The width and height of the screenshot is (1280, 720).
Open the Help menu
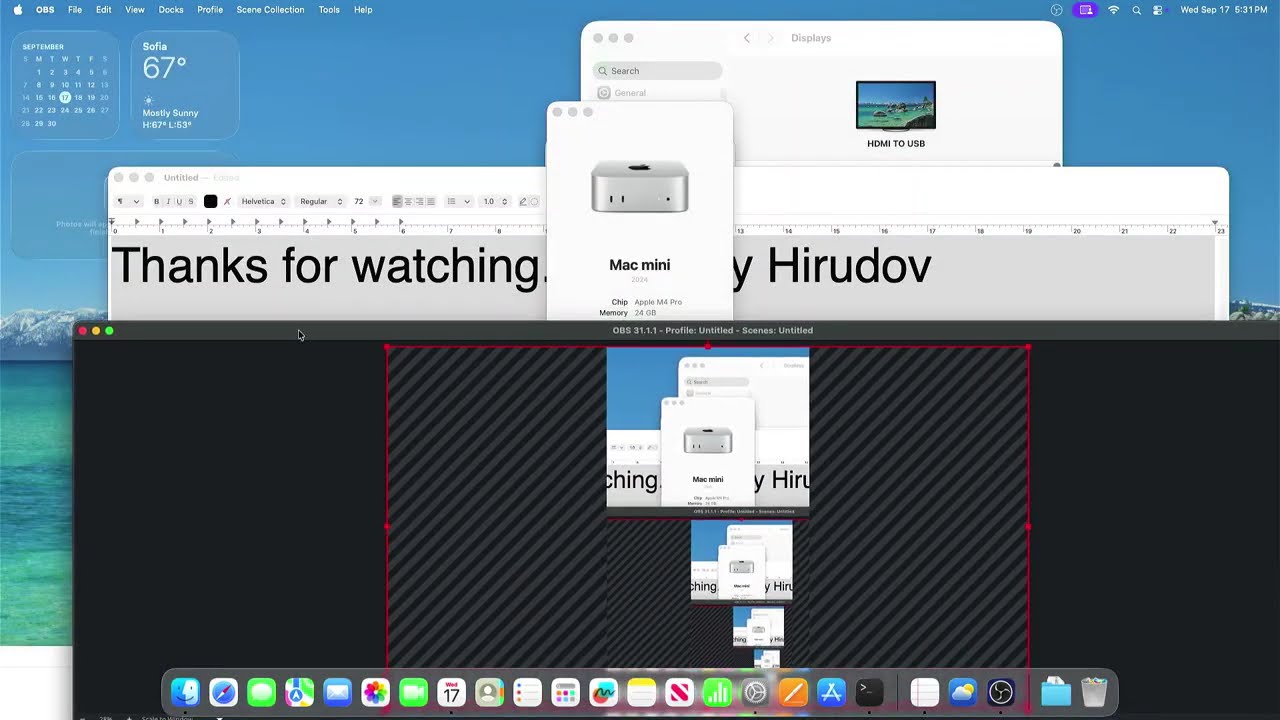tap(363, 10)
